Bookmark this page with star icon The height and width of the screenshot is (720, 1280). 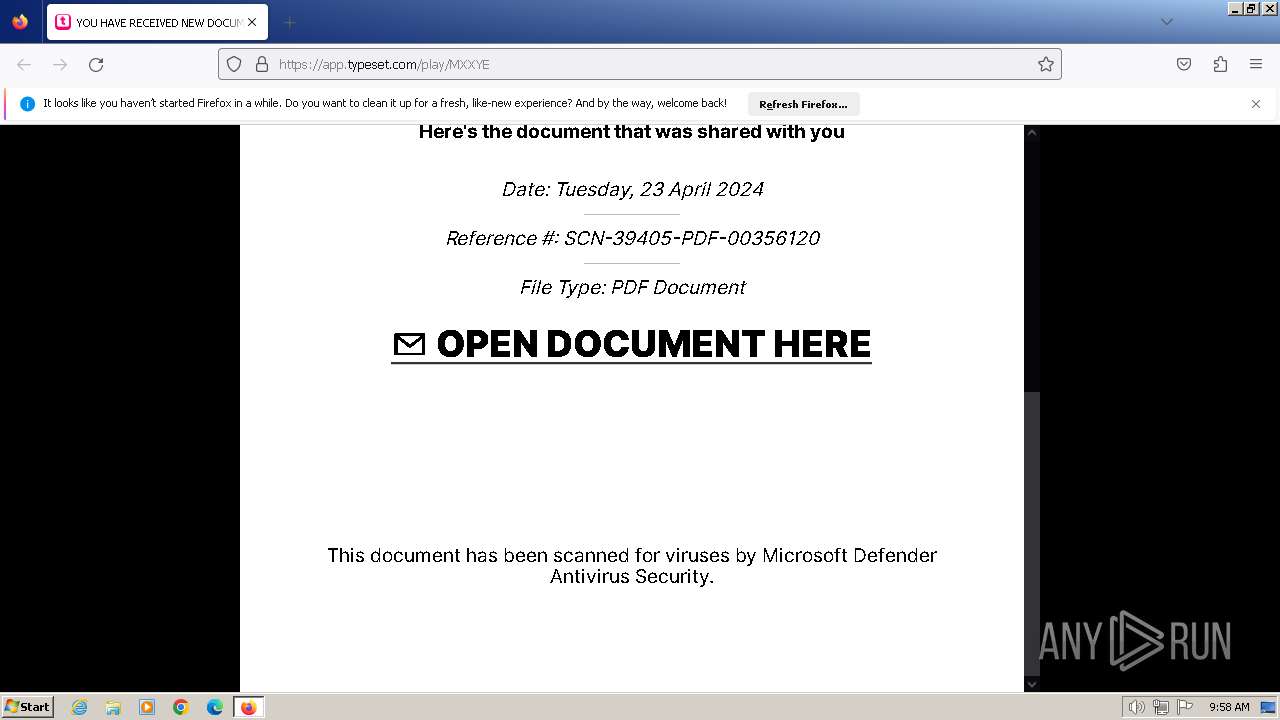[1046, 64]
